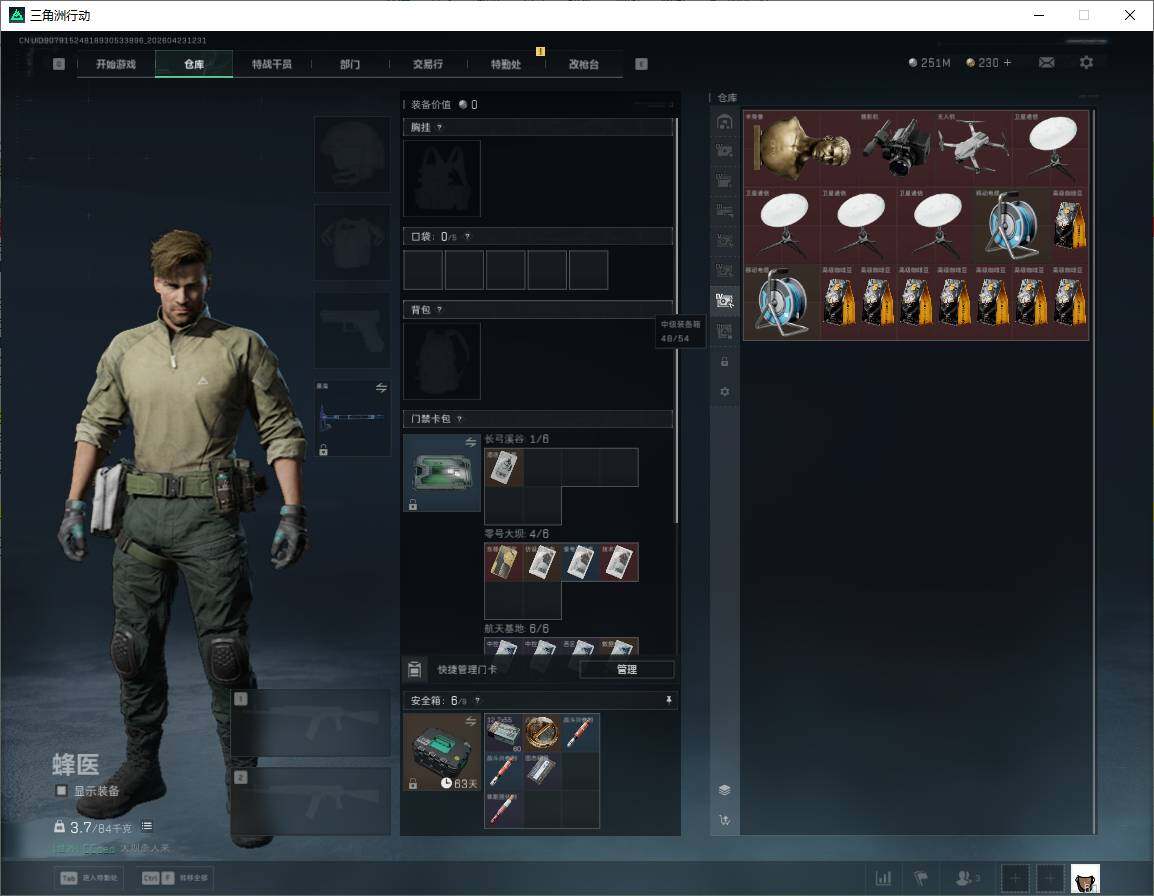Image resolution: width=1154 pixels, height=896 pixels.
Task: Click swap arrows on the safe box
Action: pyautogui.click(x=470, y=722)
